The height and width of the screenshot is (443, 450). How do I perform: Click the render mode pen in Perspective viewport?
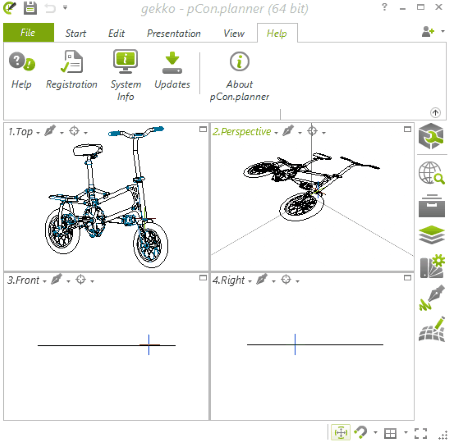pos(288,131)
